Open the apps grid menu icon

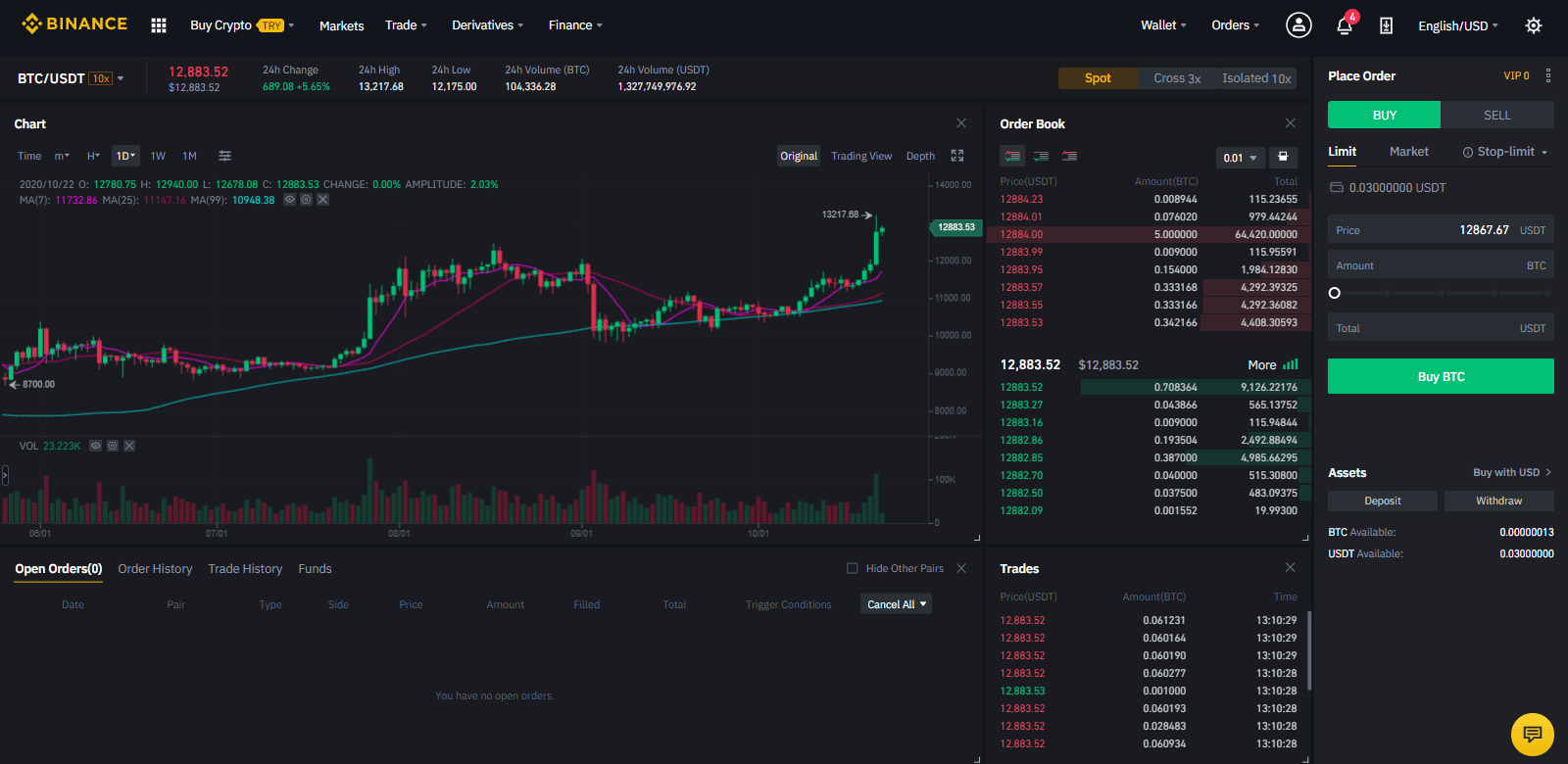coord(159,25)
